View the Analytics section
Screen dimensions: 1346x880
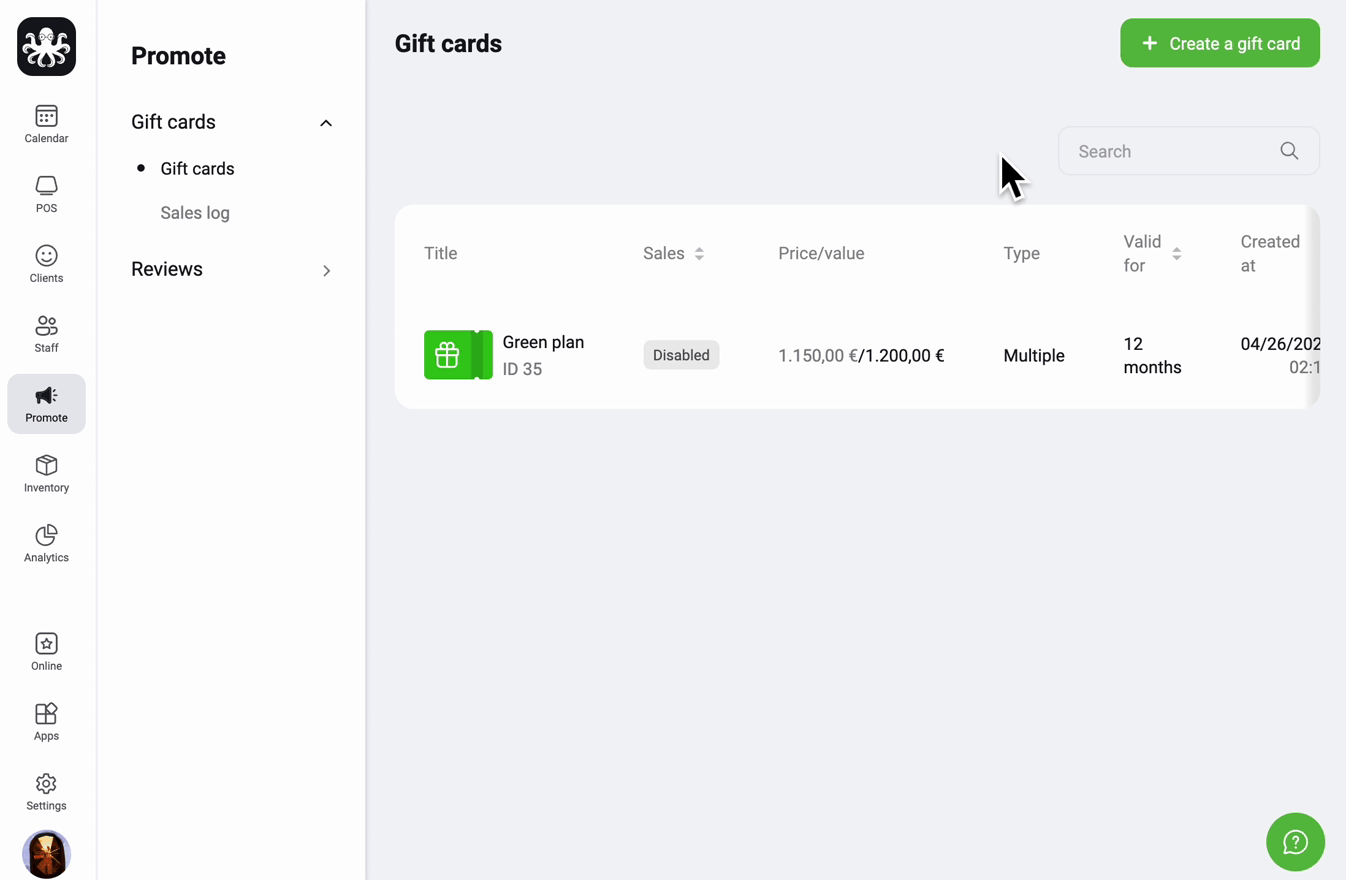[x=46, y=544]
